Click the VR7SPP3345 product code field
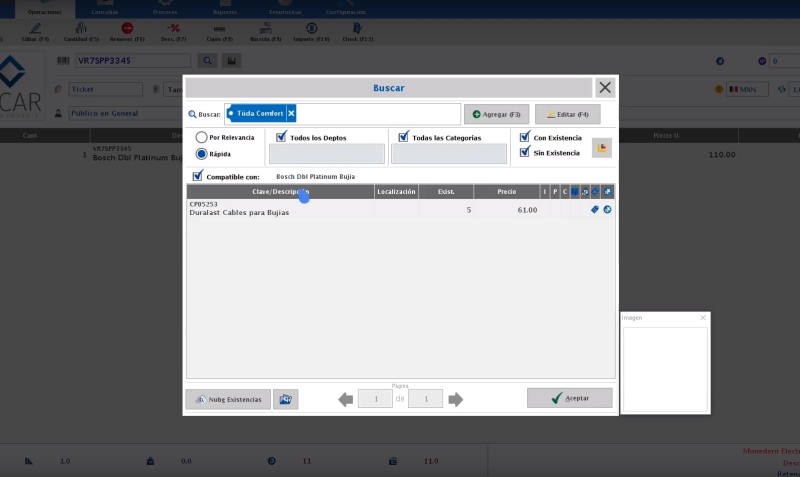800x477 pixels. [133, 61]
